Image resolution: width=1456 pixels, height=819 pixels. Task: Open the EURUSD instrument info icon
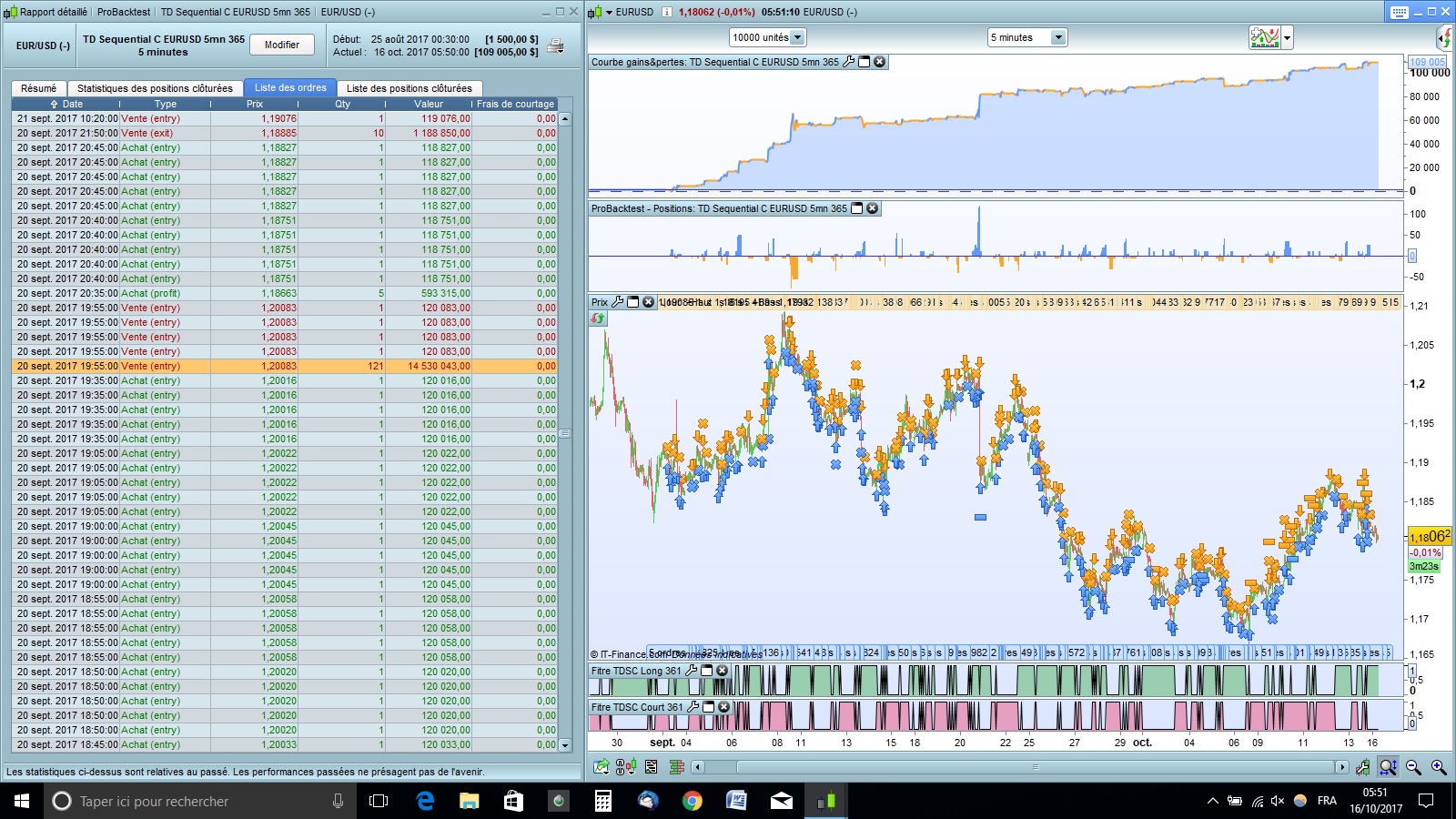(x=666, y=12)
